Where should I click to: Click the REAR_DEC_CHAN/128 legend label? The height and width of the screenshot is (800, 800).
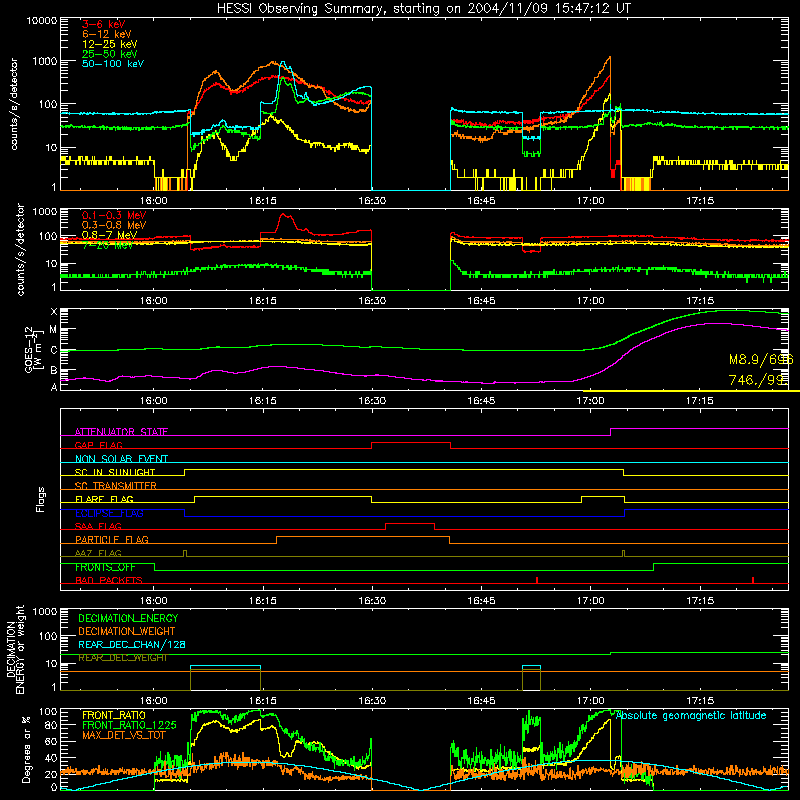coord(132,645)
